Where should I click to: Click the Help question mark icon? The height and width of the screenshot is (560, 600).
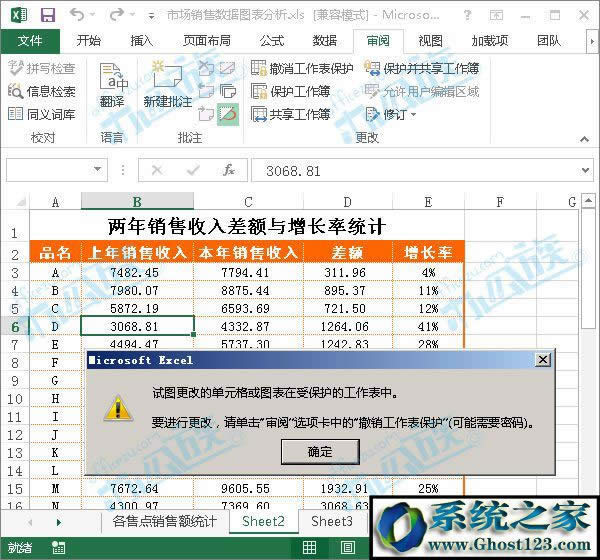(x=467, y=15)
